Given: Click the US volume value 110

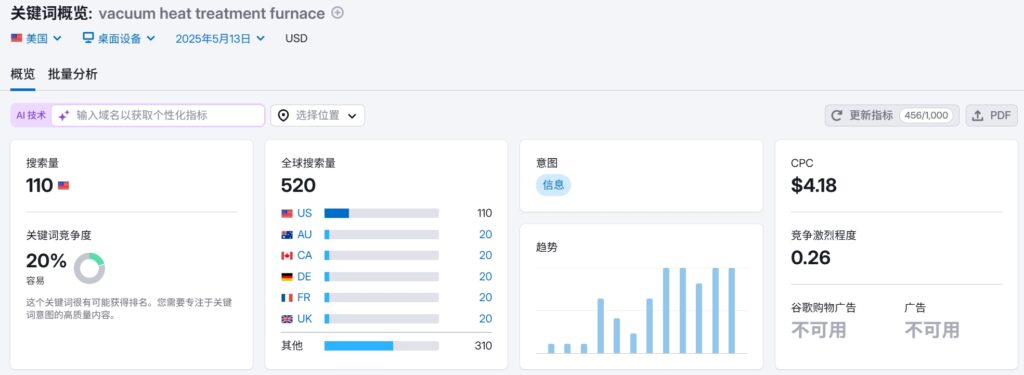Looking at the screenshot, I should pyautogui.click(x=484, y=214).
